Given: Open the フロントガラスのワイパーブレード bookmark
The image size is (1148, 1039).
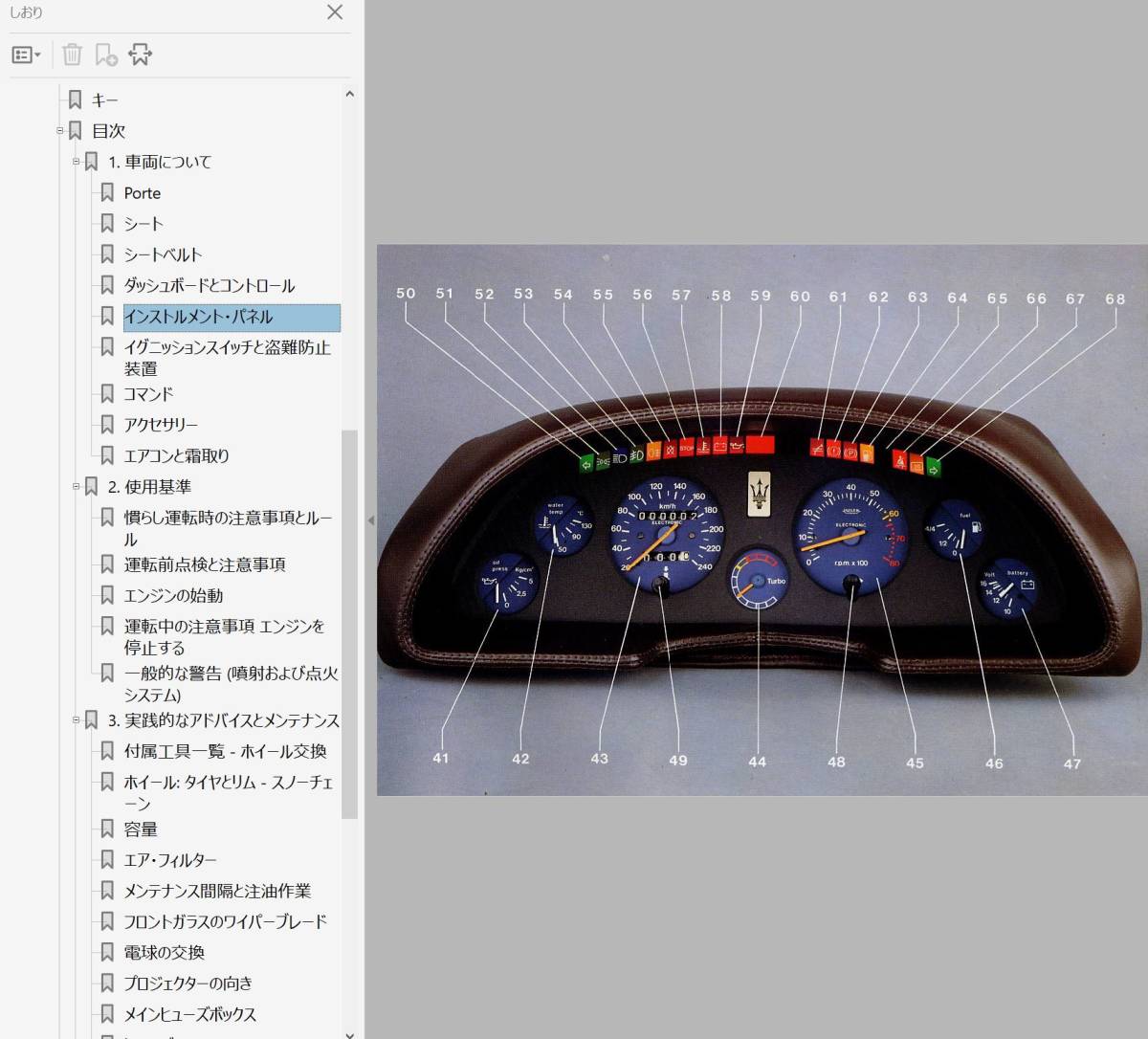Looking at the screenshot, I should [226, 921].
